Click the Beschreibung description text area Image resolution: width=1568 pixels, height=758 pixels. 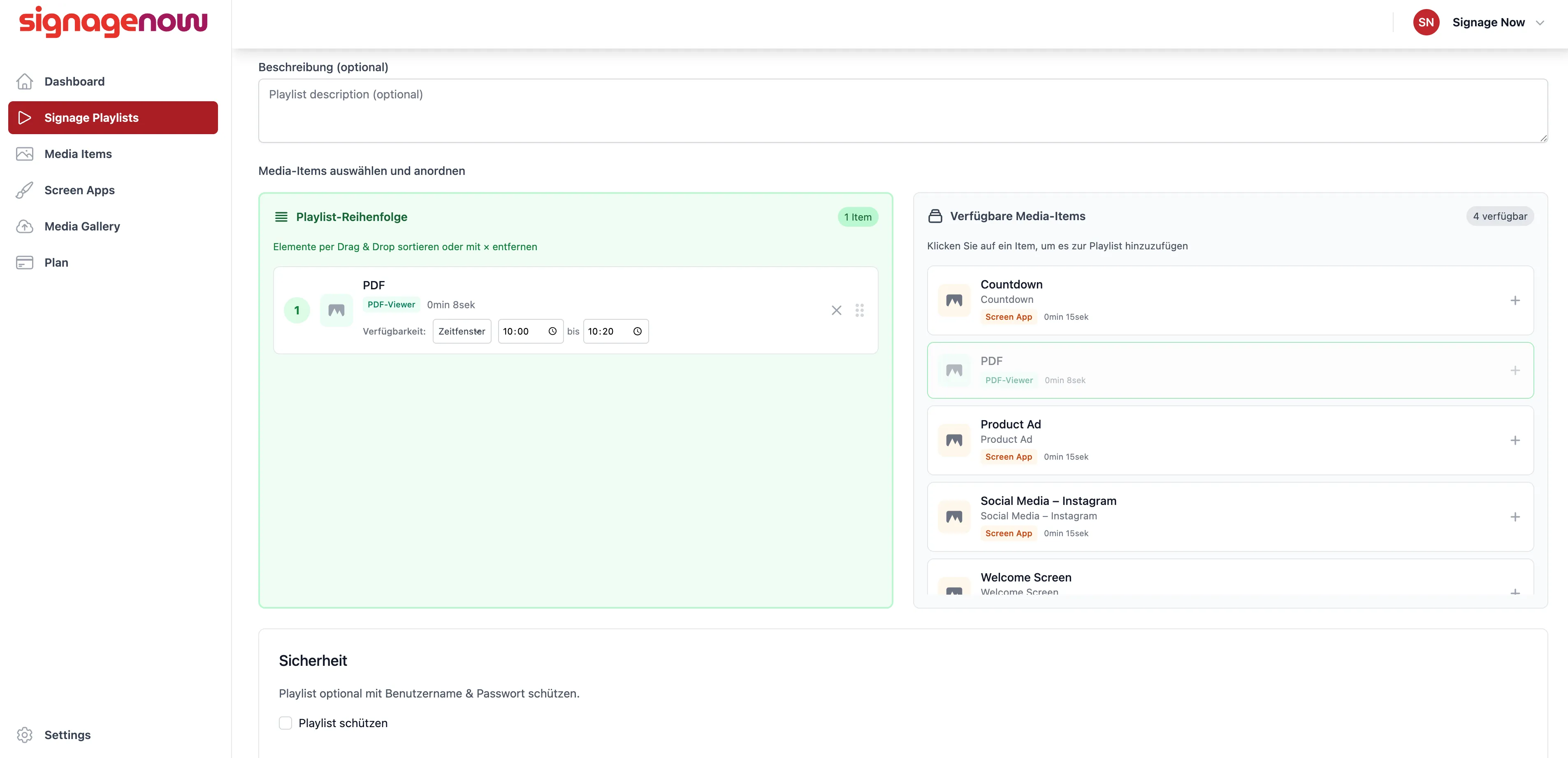tap(903, 111)
